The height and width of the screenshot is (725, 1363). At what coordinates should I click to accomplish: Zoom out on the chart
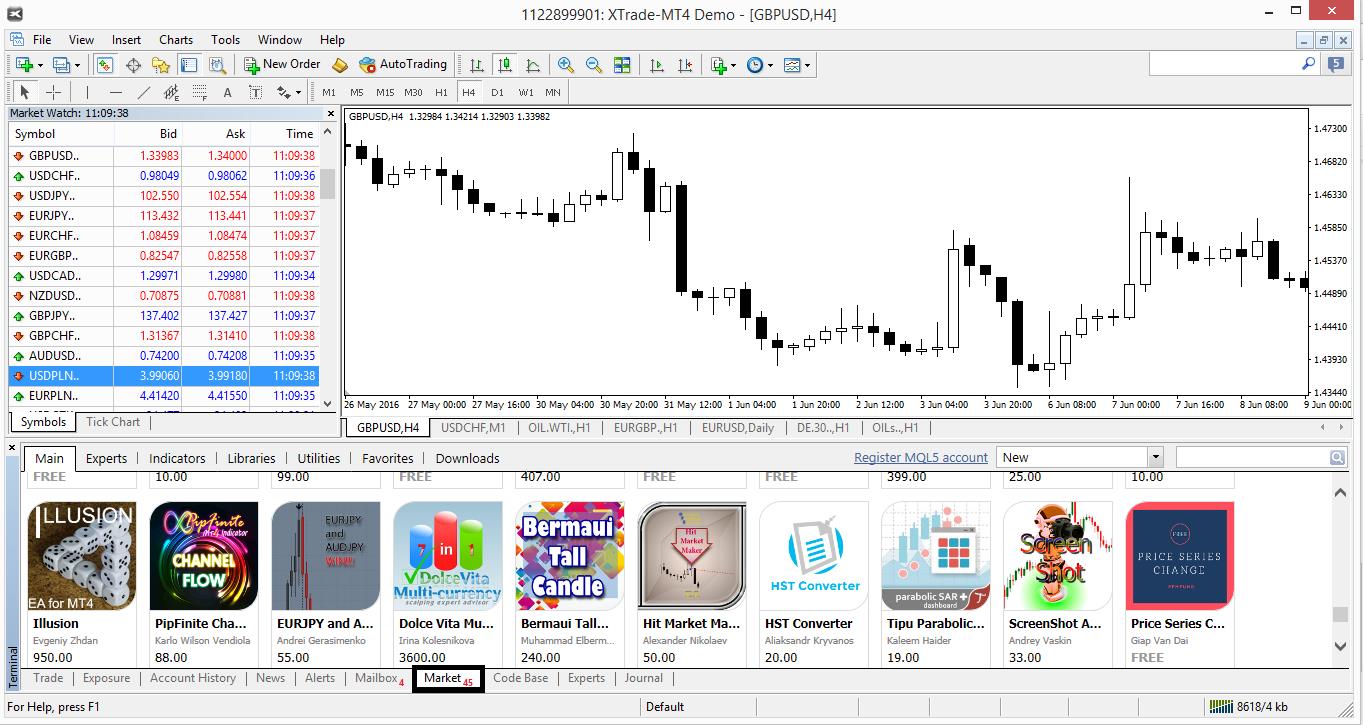pyautogui.click(x=594, y=65)
